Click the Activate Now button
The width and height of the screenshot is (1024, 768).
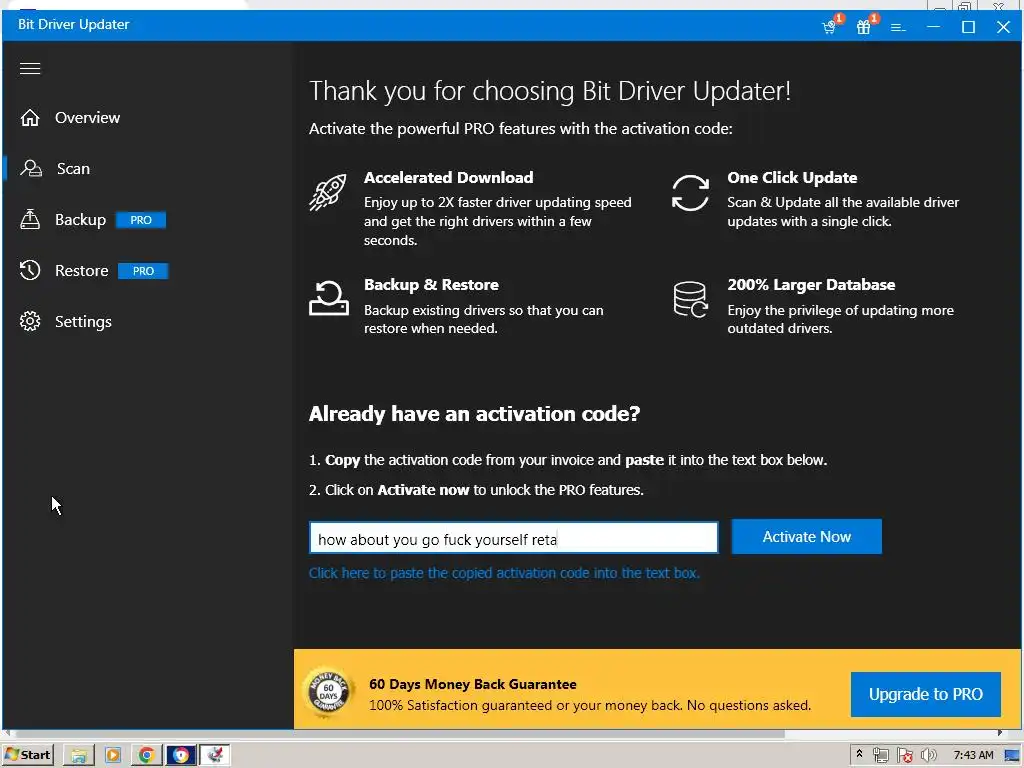point(807,537)
